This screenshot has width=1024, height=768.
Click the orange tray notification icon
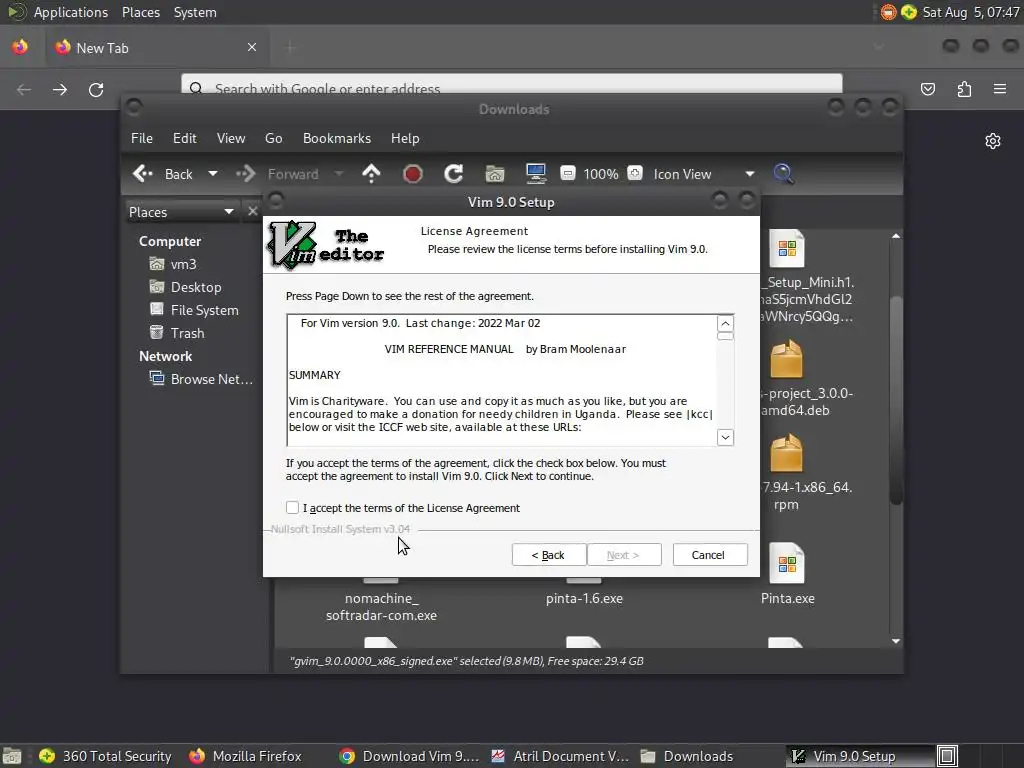[888, 12]
